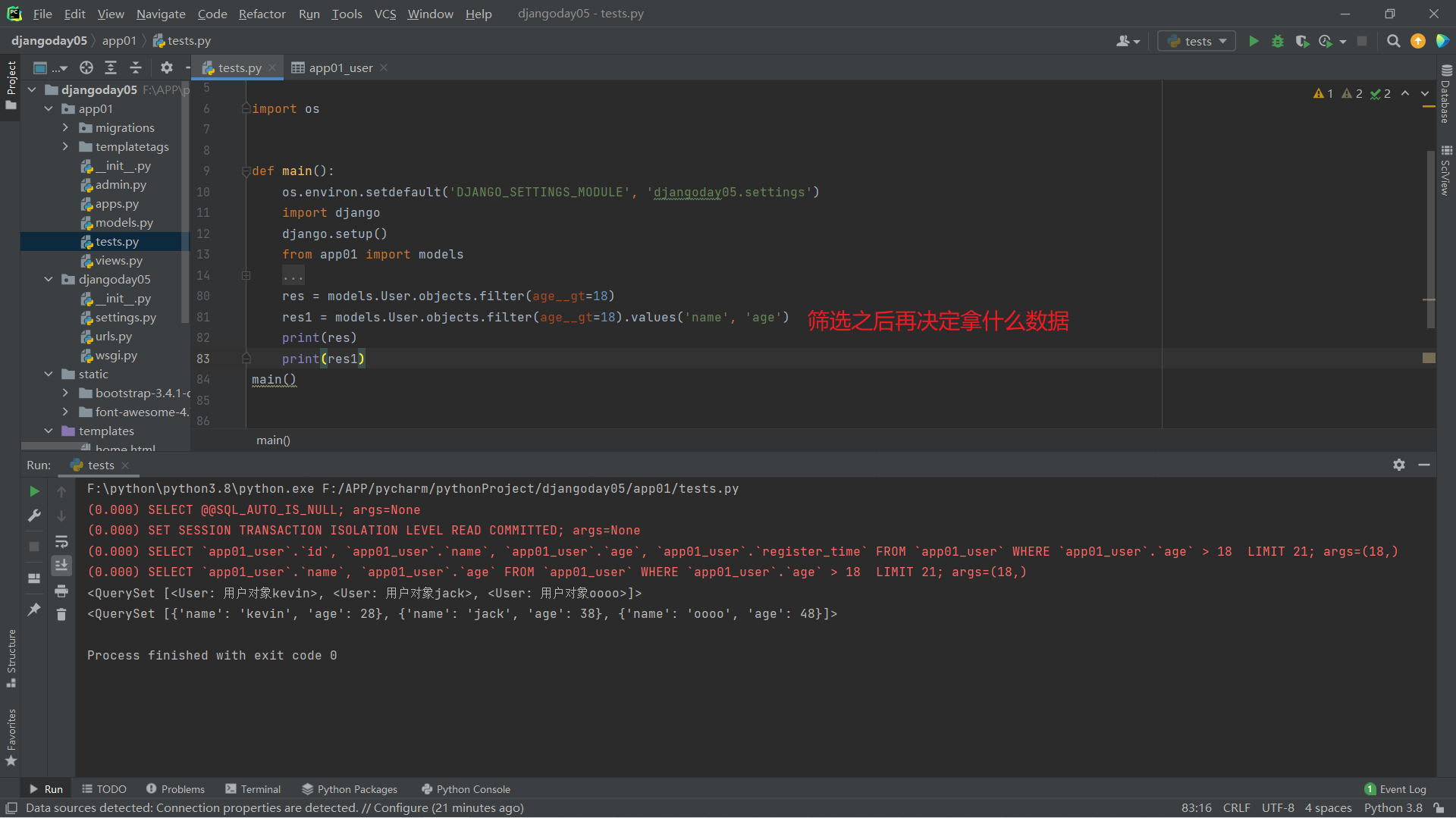Click Collapse All icon in Project panel
The width and height of the screenshot is (1456, 818).
[136, 67]
